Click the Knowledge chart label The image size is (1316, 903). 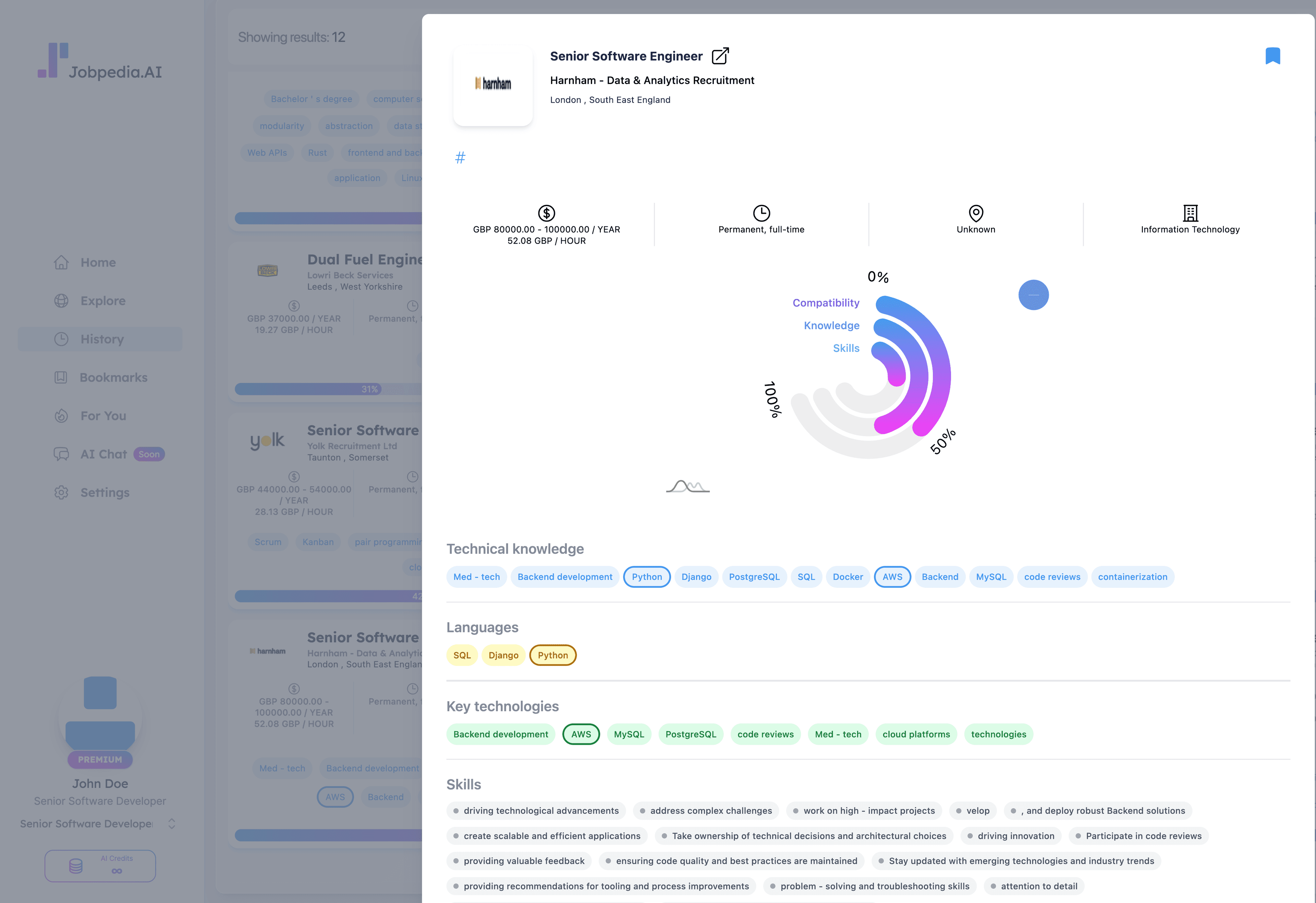831,325
